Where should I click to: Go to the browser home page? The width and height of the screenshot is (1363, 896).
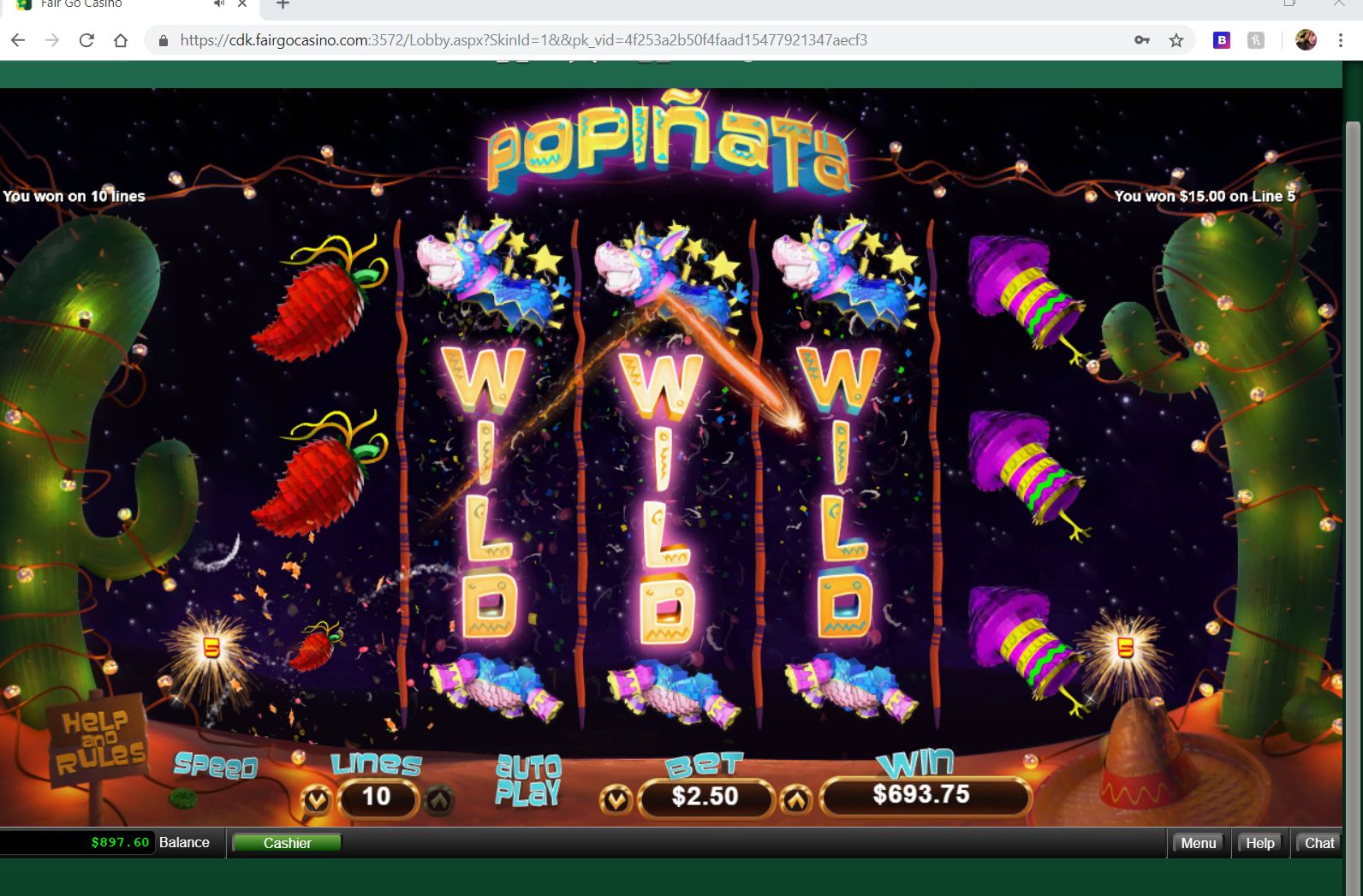[x=121, y=40]
